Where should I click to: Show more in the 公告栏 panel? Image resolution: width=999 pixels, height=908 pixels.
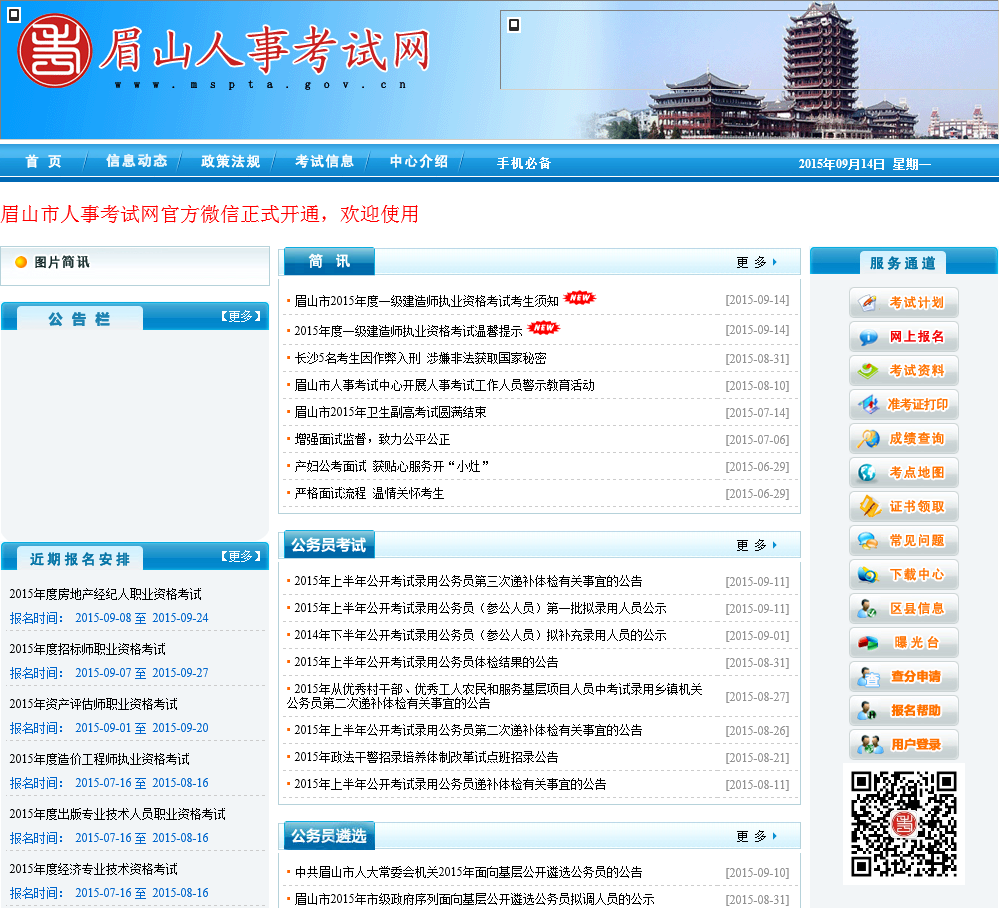(237, 316)
